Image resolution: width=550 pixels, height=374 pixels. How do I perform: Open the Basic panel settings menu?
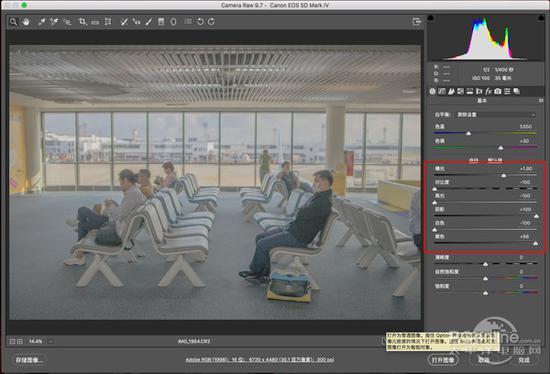pyautogui.click(x=541, y=101)
